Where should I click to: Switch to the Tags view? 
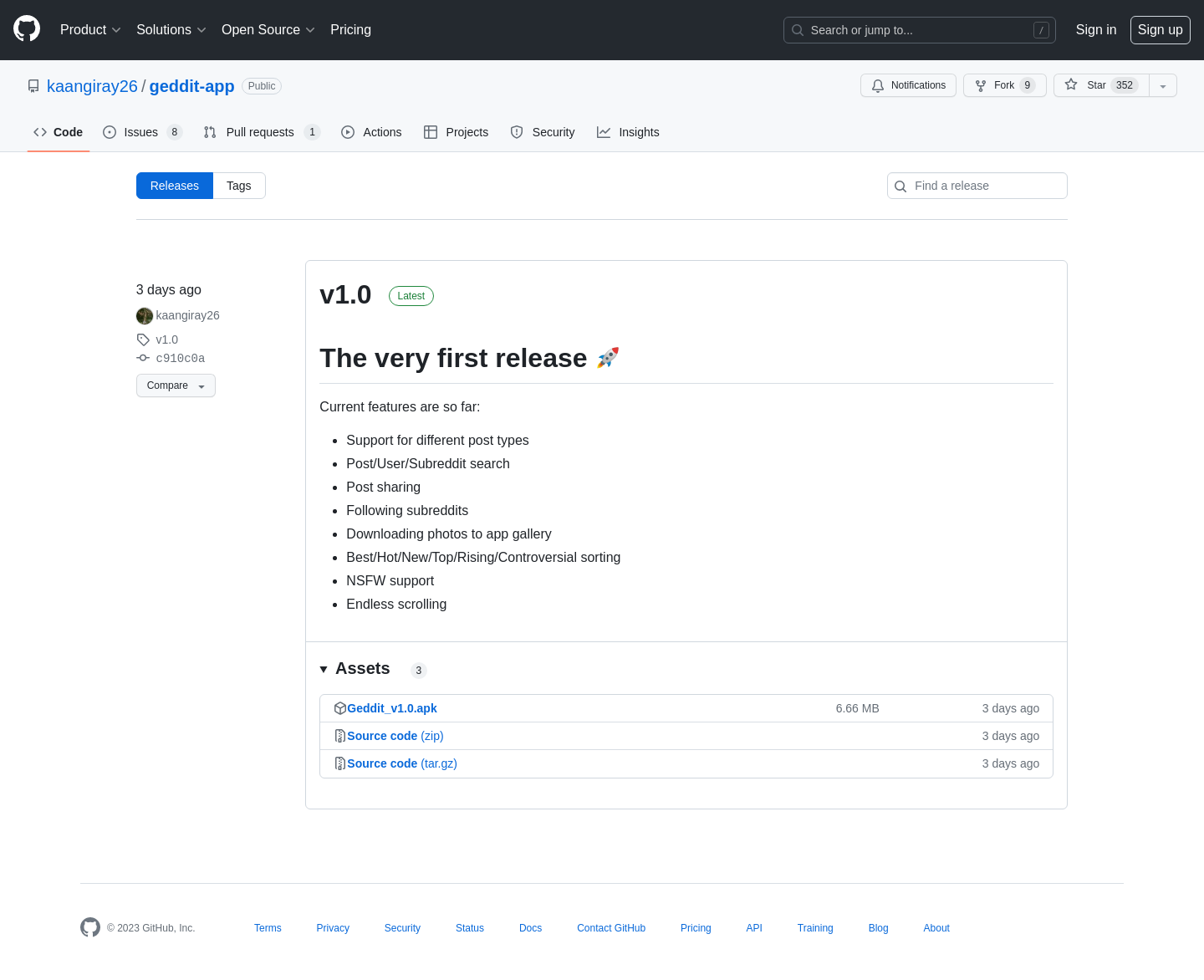coord(238,186)
